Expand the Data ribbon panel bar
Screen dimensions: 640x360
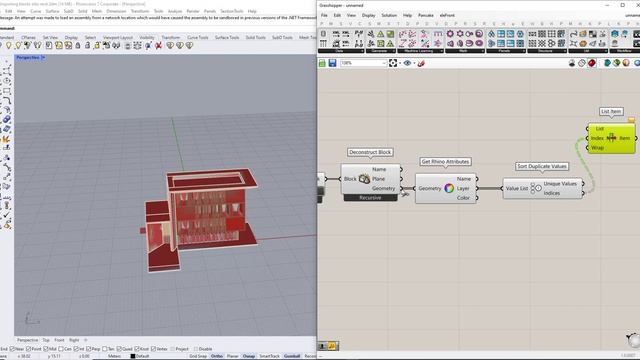pos(341,51)
